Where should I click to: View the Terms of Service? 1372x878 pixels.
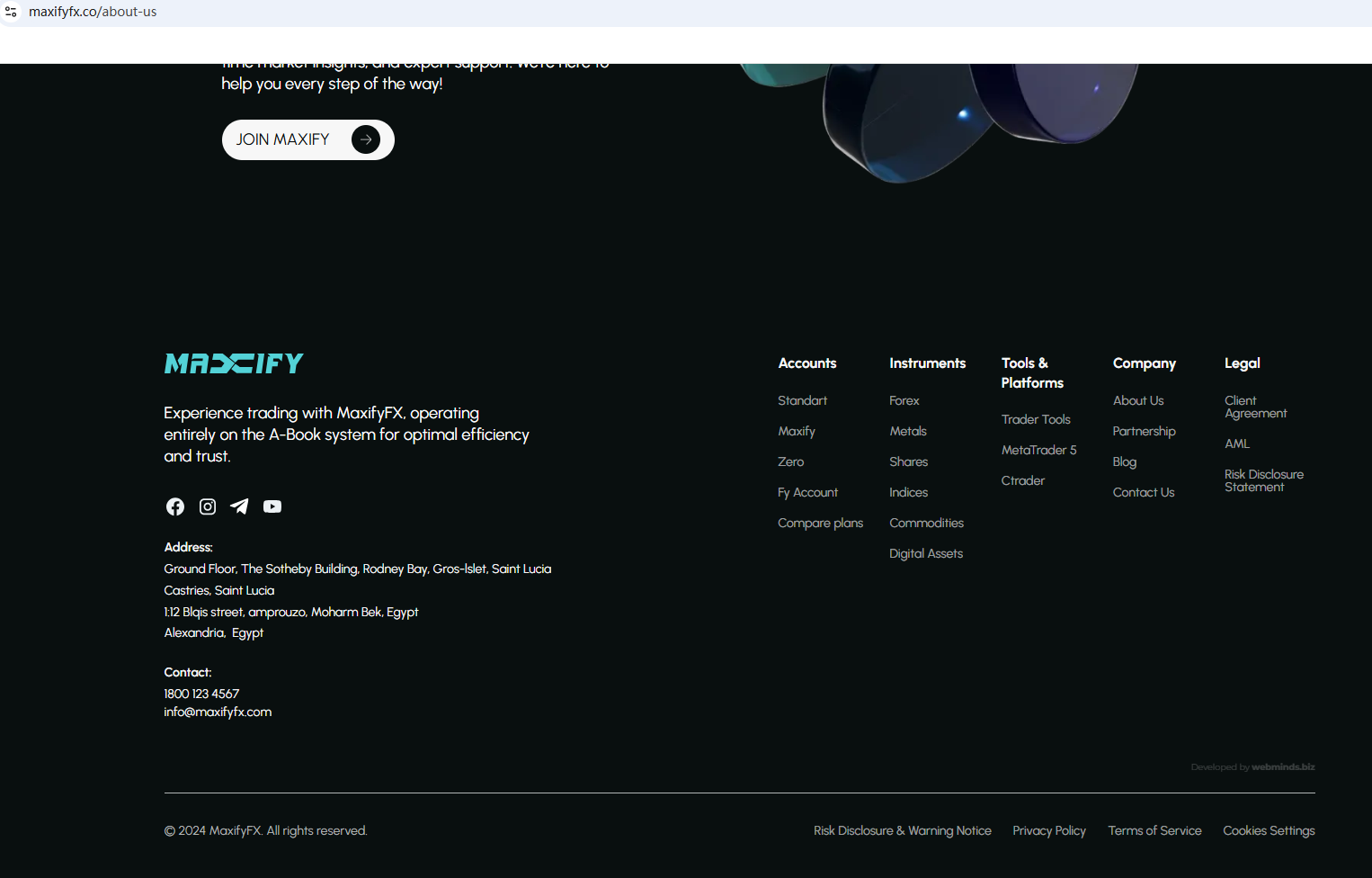coord(1154,830)
